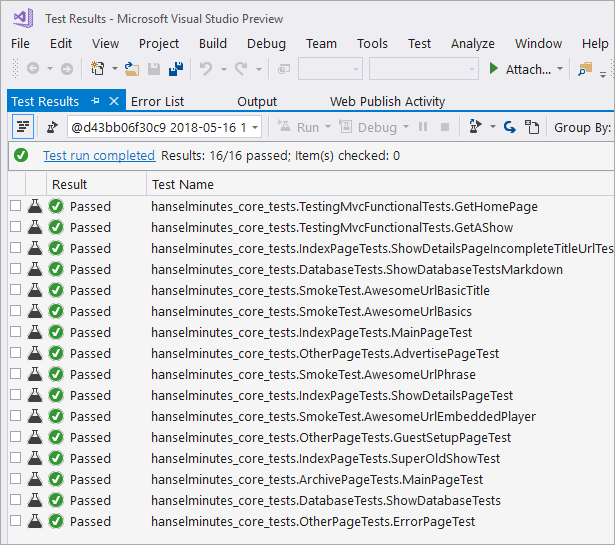Switch to the Output tab

(257, 102)
